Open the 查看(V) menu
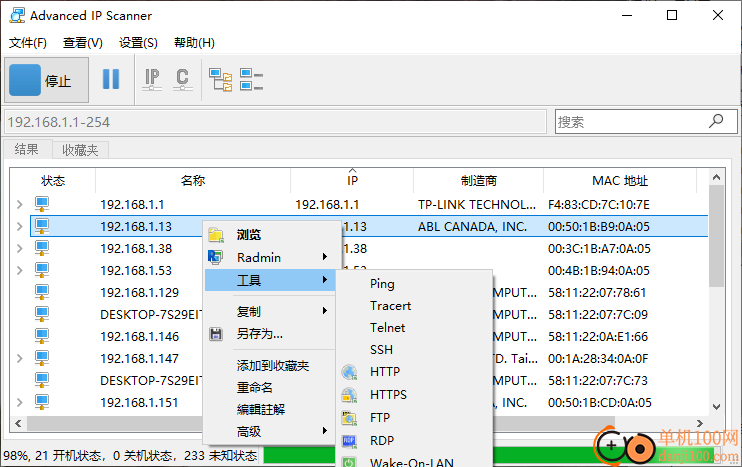 click(82, 43)
